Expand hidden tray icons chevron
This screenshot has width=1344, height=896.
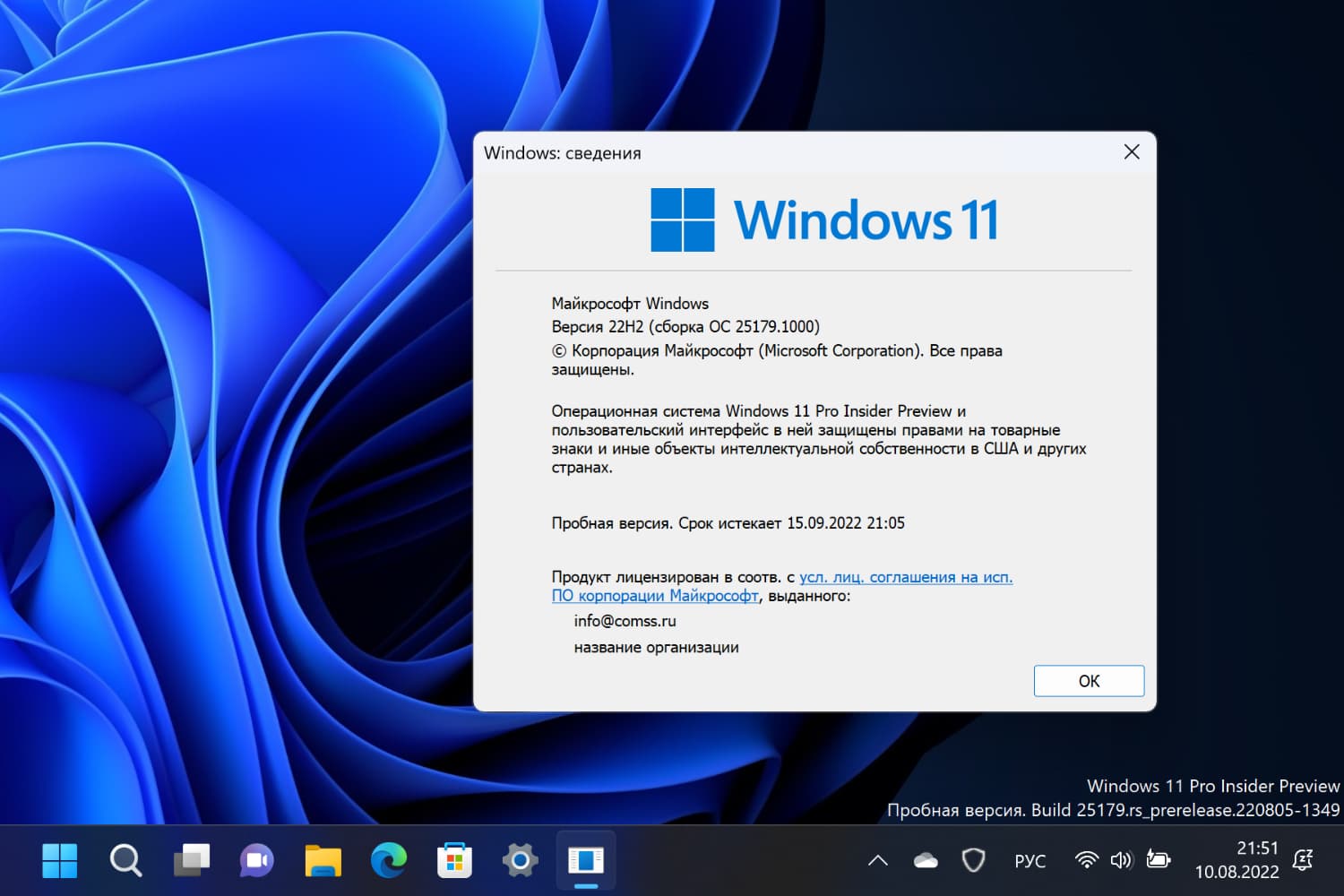click(878, 861)
